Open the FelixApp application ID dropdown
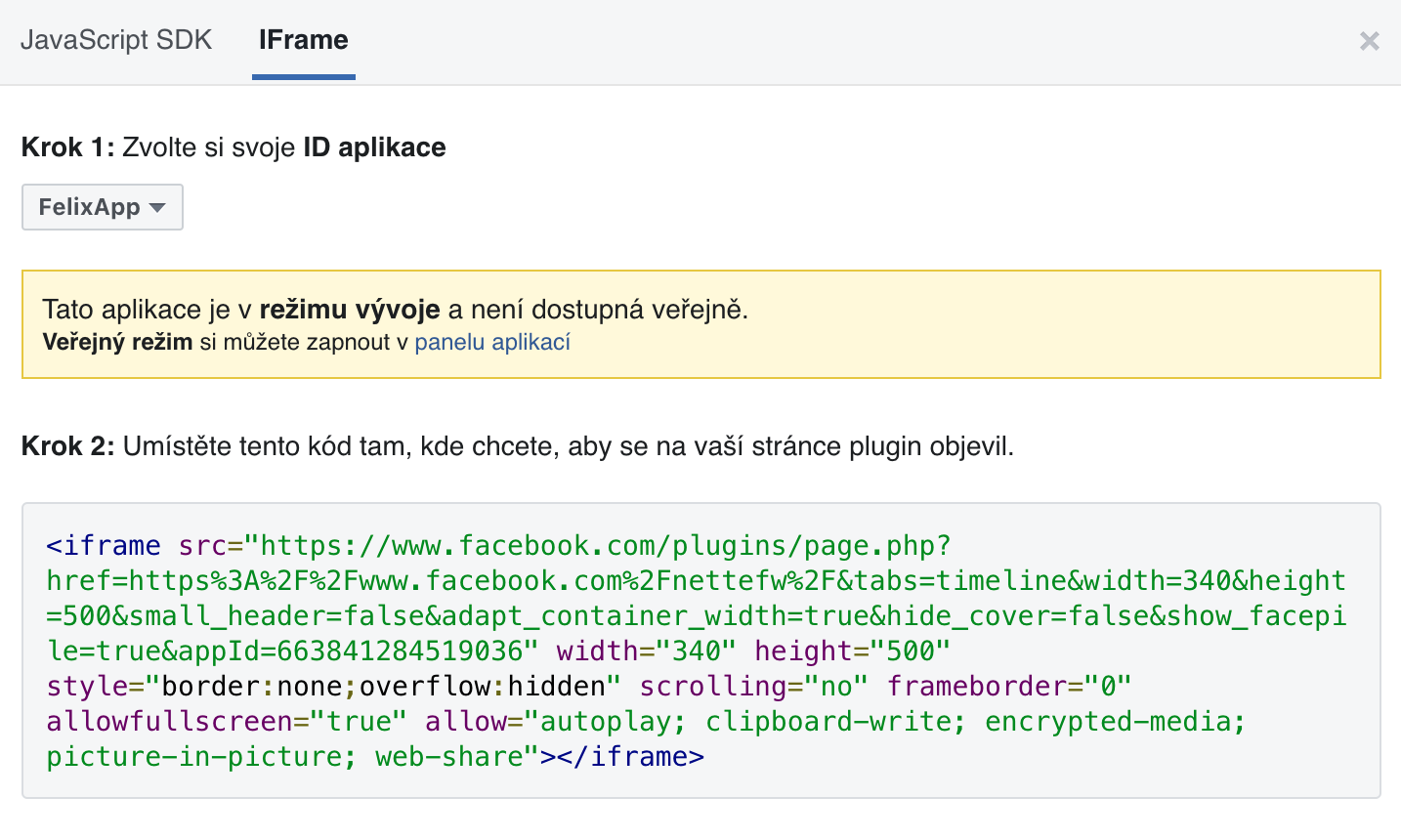Screen dimensions: 1401x840 coord(103,207)
